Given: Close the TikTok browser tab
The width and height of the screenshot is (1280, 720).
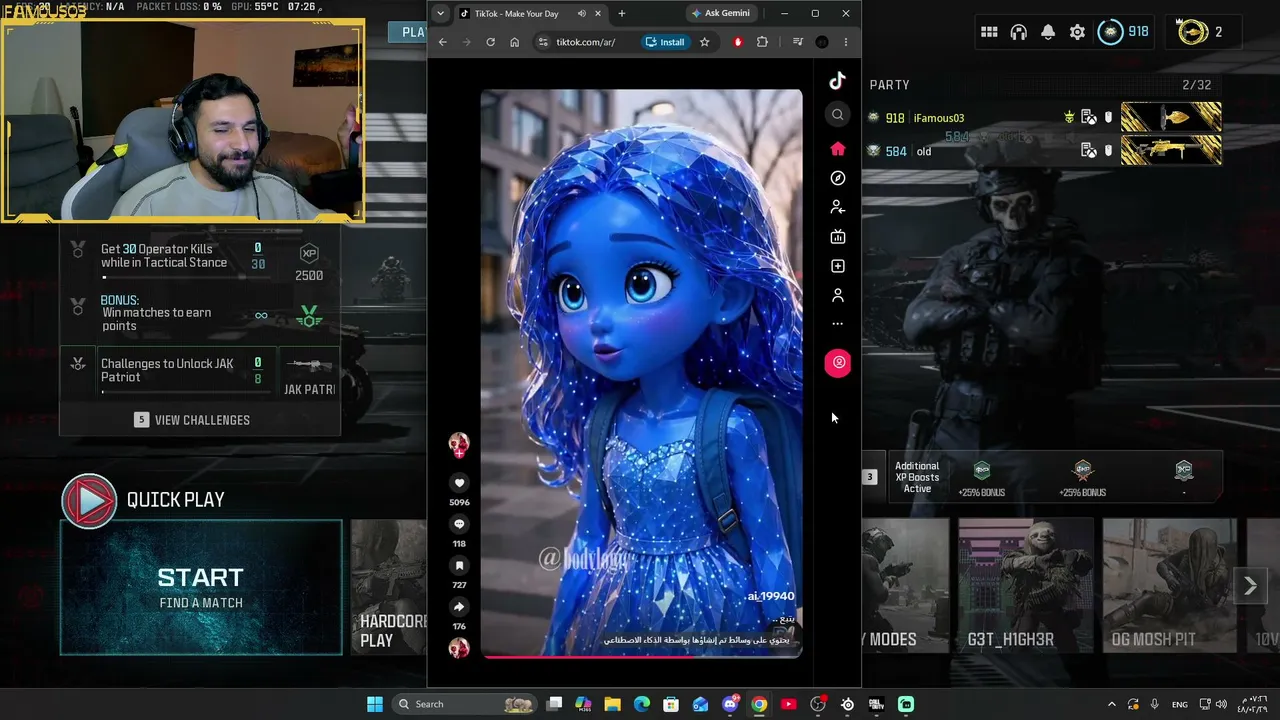Looking at the screenshot, I should coord(599,14).
